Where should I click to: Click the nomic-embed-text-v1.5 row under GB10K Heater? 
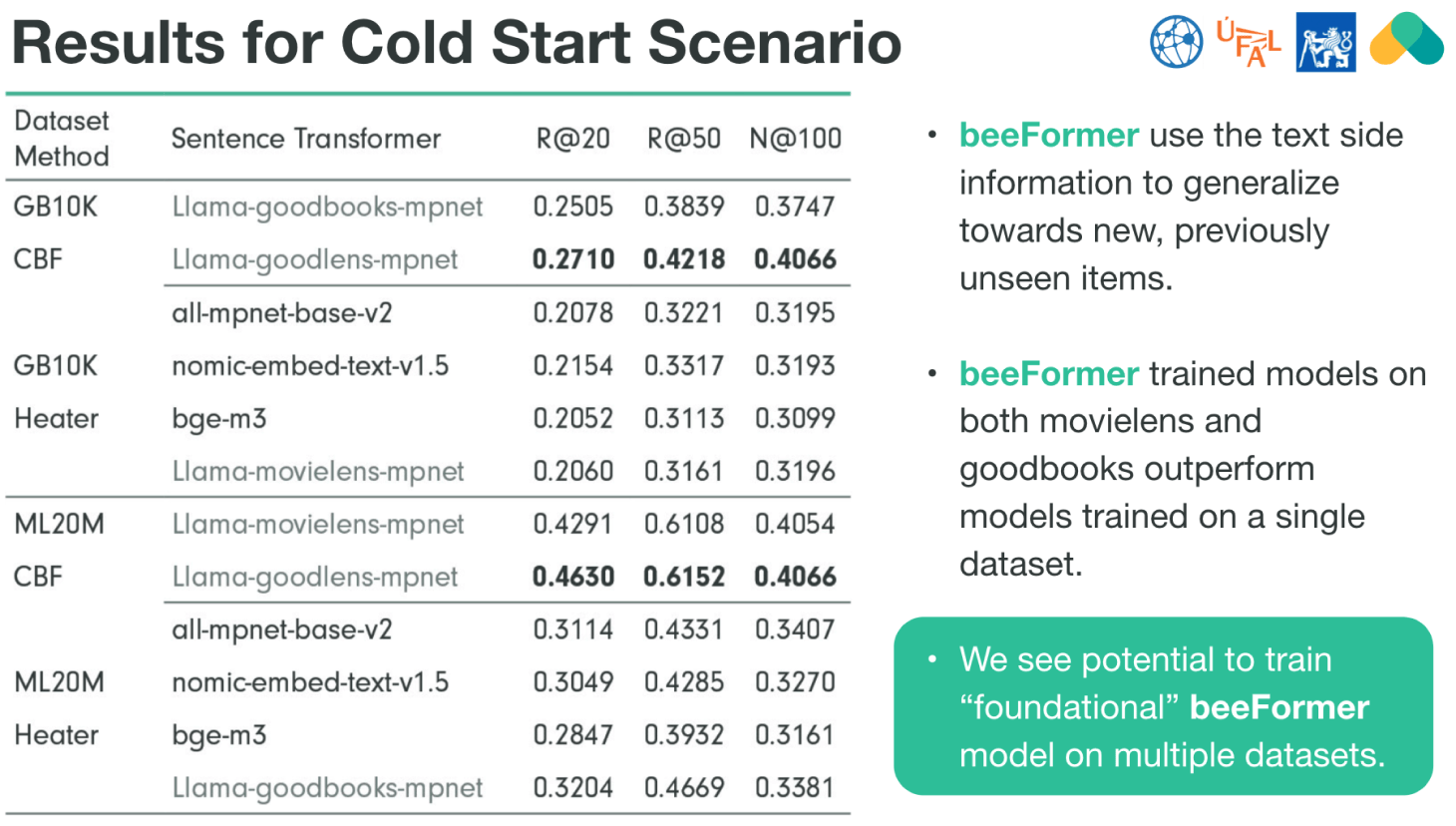click(310, 366)
